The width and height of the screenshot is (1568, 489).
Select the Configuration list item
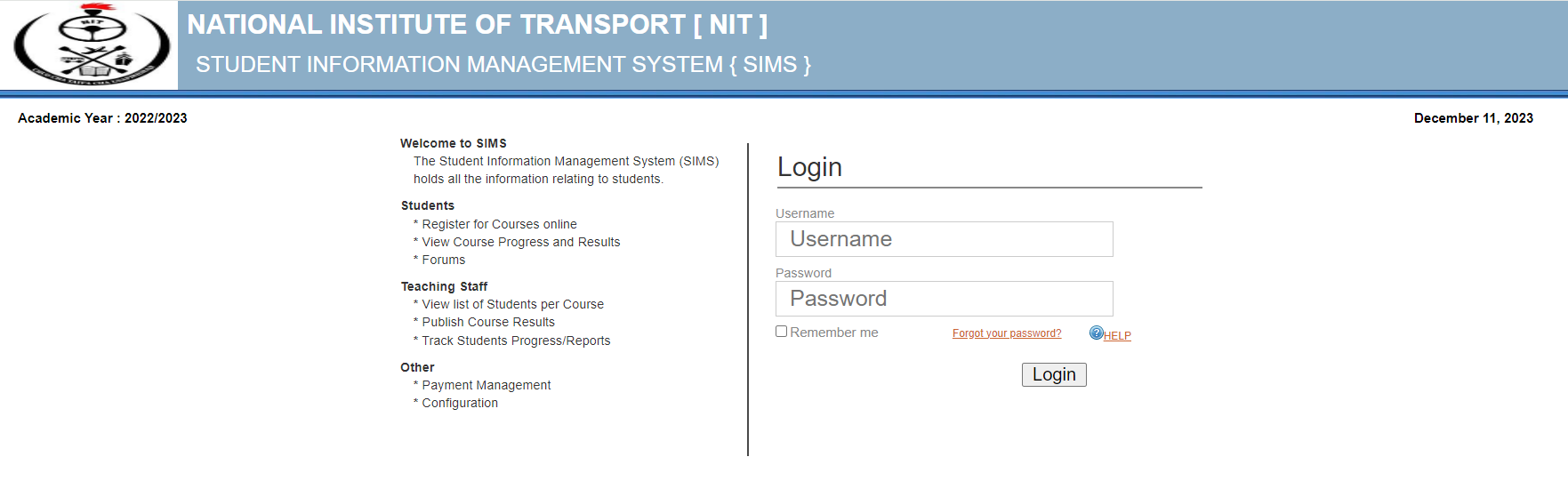pos(460,403)
